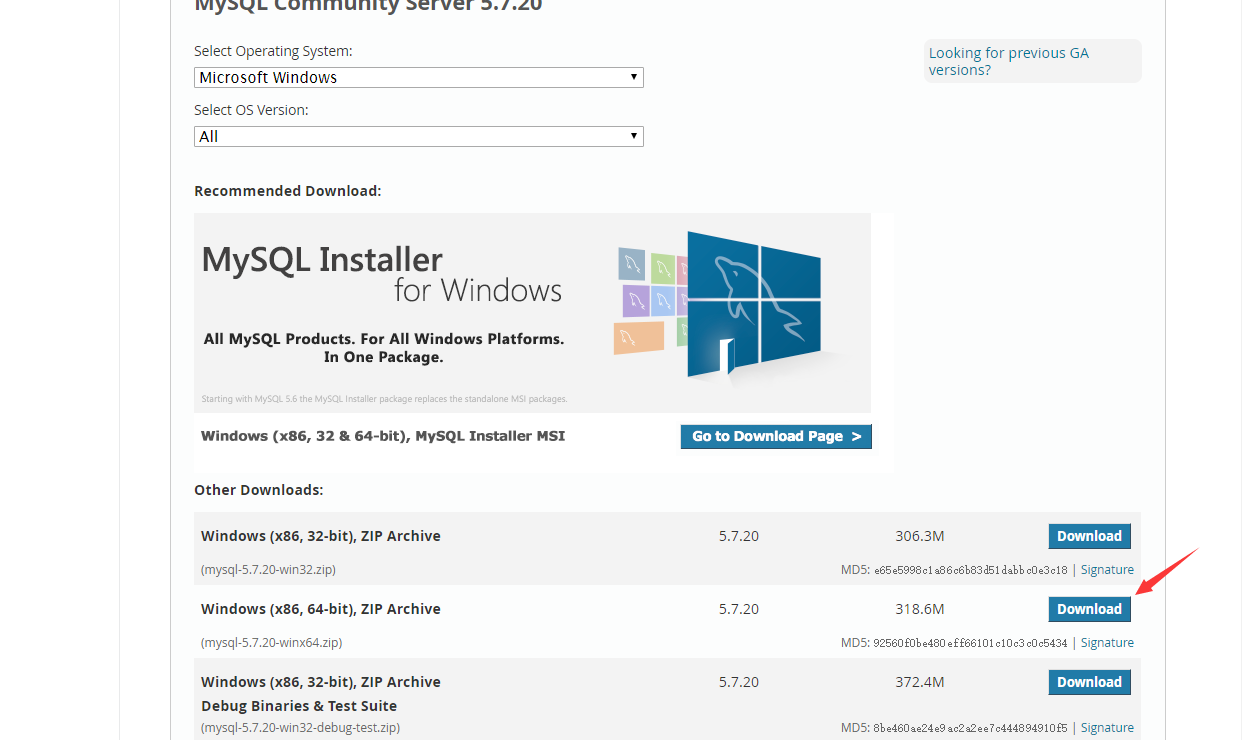
Task: Click the MySQL Community Server 5.7.20 heading
Action: (x=368, y=6)
